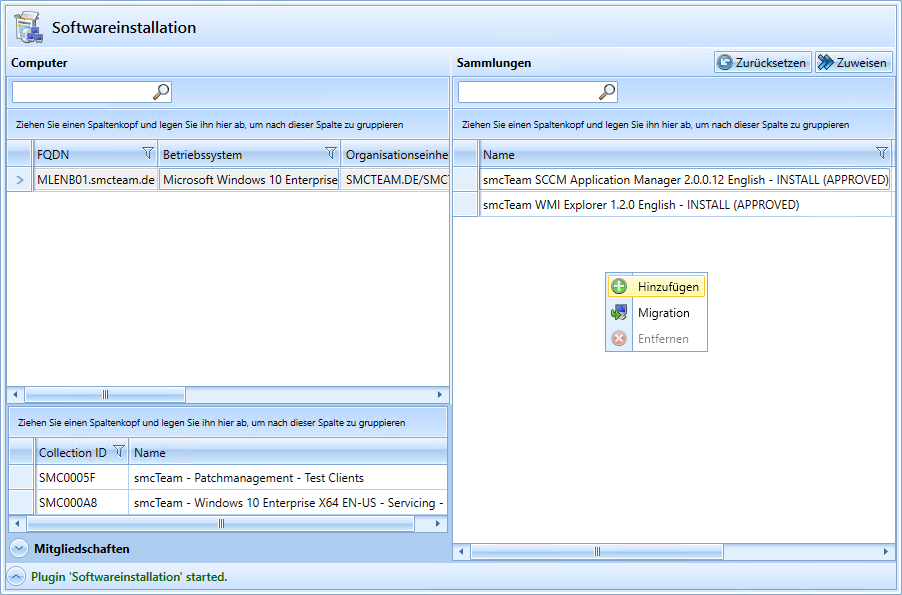
Task: Click the Computer search magnifier icon
Action: pyautogui.click(x=161, y=91)
